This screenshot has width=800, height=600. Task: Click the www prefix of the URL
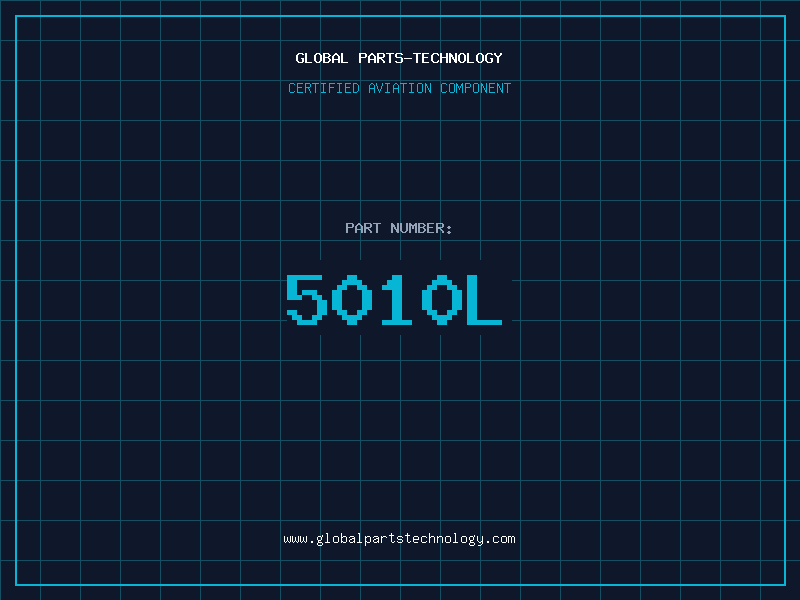(x=295, y=539)
